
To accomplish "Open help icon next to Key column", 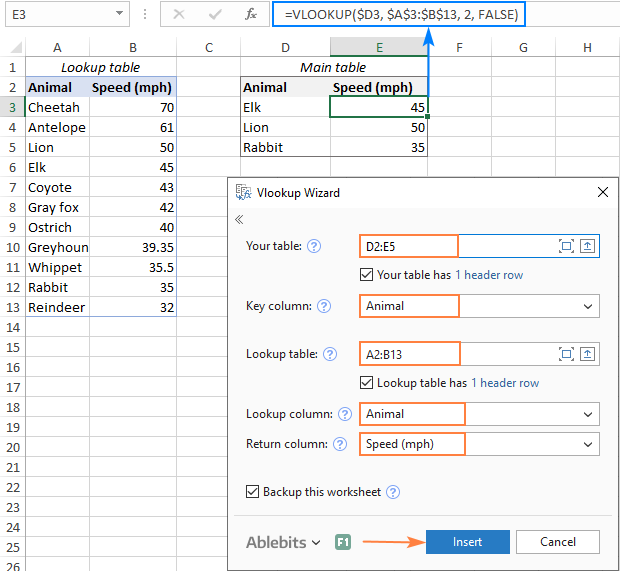I will [x=324, y=306].
